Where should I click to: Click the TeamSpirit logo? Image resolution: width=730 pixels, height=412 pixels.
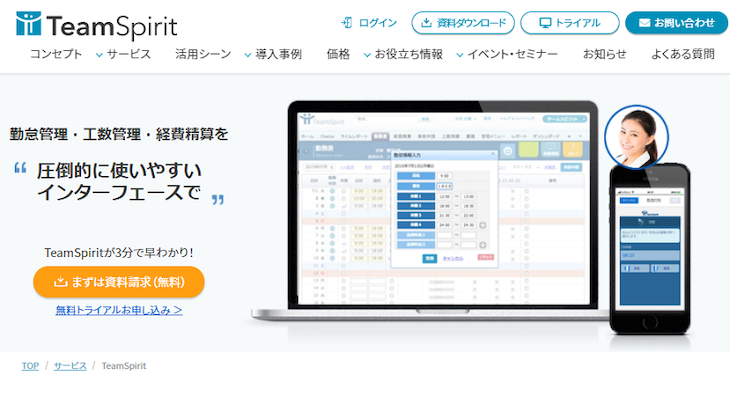[x=96, y=25]
